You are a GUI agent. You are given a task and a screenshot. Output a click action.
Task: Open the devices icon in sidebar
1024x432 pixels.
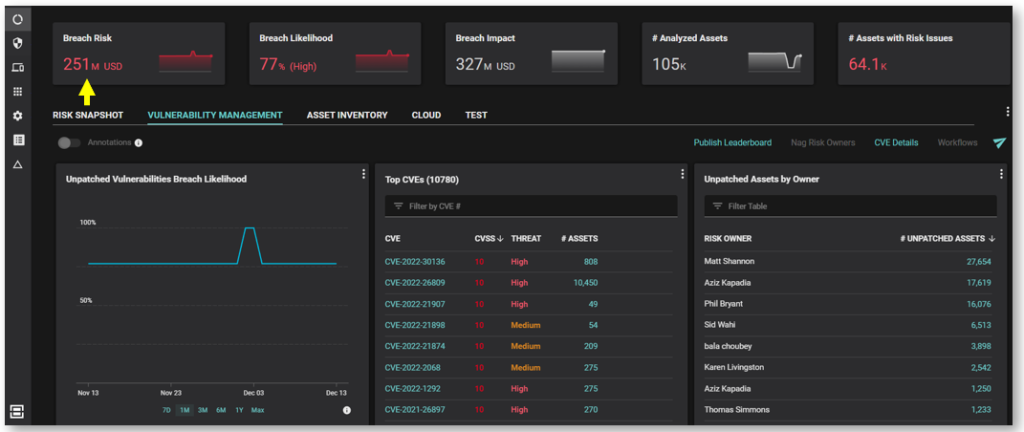pos(18,68)
